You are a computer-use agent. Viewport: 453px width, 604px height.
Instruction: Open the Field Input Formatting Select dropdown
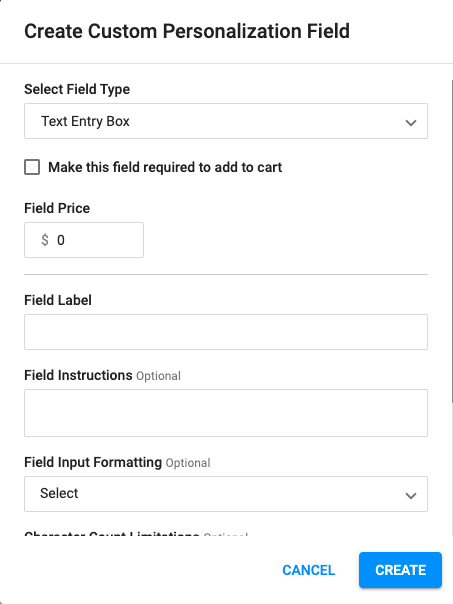tap(226, 494)
